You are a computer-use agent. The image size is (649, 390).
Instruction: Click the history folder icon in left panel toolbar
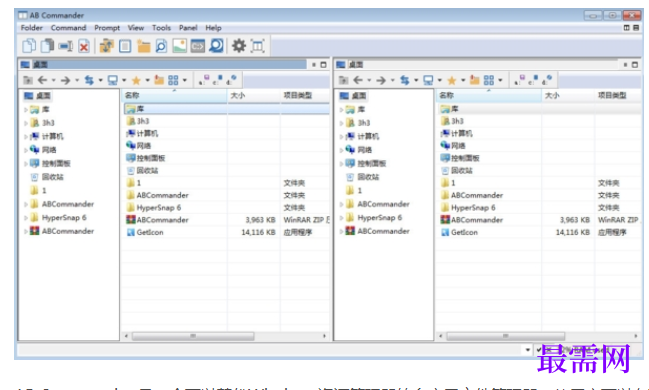[x=159, y=80]
